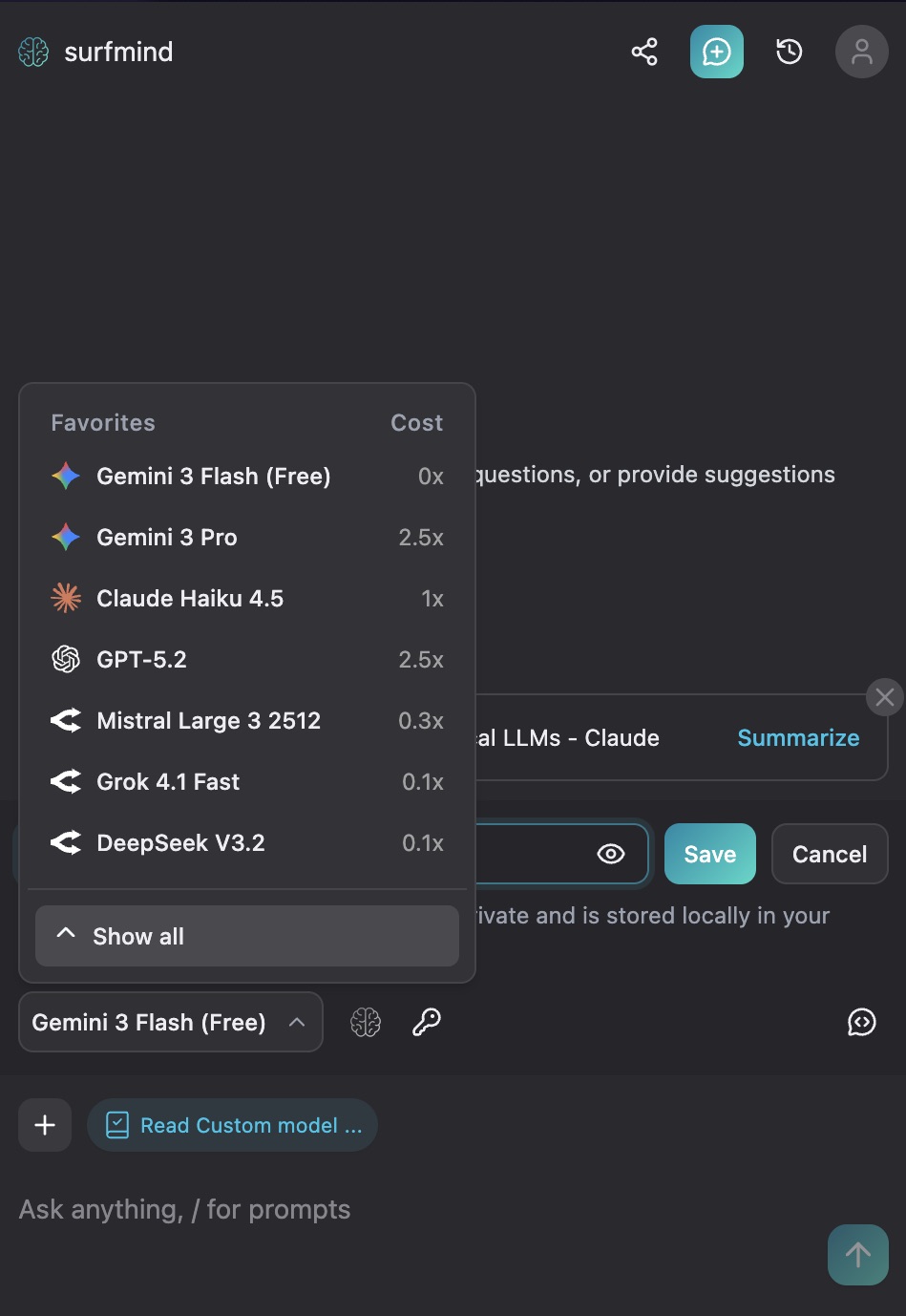Expand the attachment options with plus button
Image resolution: width=906 pixels, height=1316 pixels.
44,1125
